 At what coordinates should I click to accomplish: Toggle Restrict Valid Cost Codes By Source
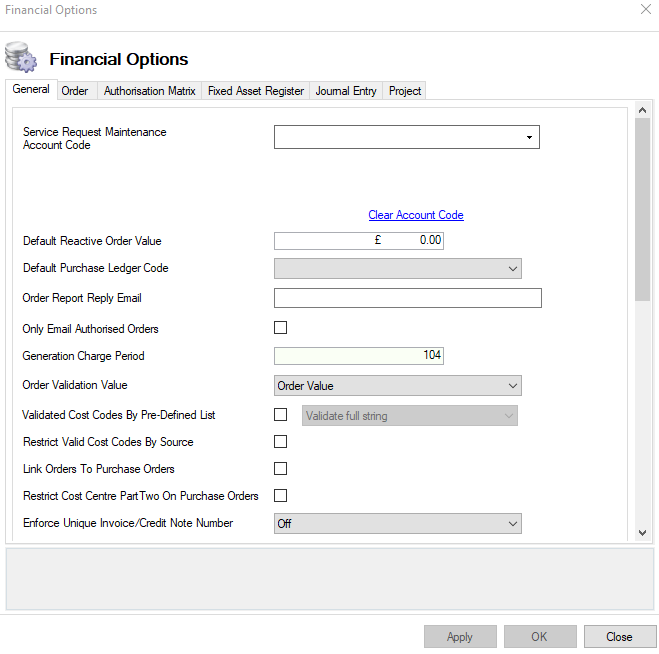point(281,442)
